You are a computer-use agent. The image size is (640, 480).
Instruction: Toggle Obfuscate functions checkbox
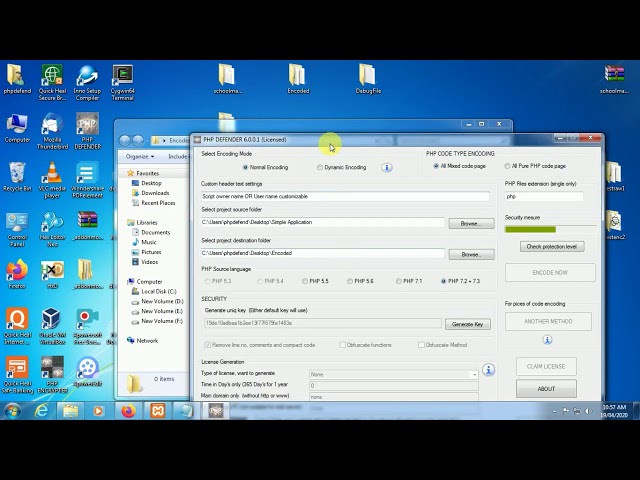coord(342,345)
